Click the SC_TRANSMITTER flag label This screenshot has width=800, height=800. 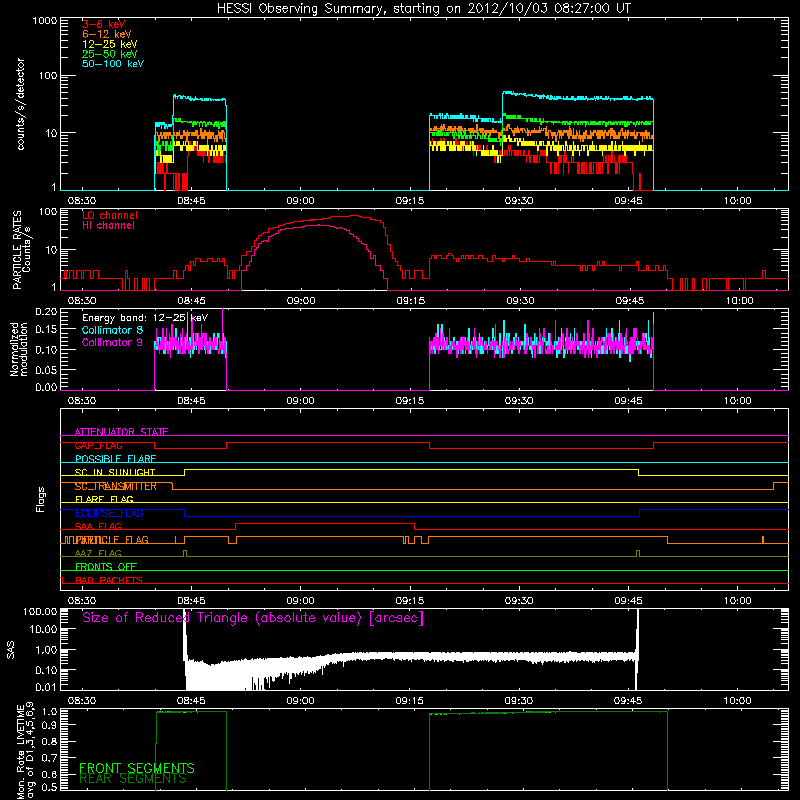[116, 486]
